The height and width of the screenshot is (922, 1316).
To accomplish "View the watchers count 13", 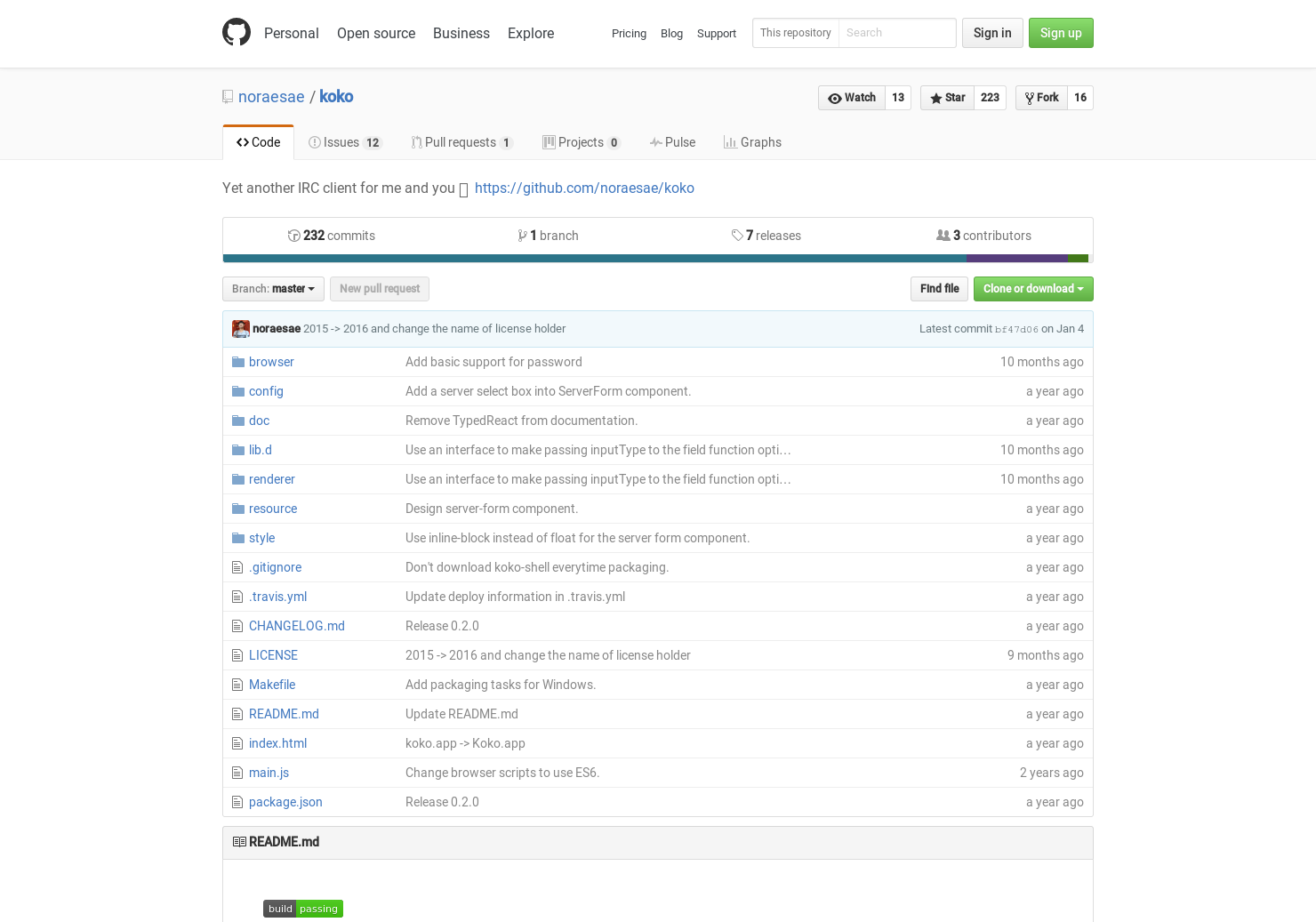I will pos(898,98).
